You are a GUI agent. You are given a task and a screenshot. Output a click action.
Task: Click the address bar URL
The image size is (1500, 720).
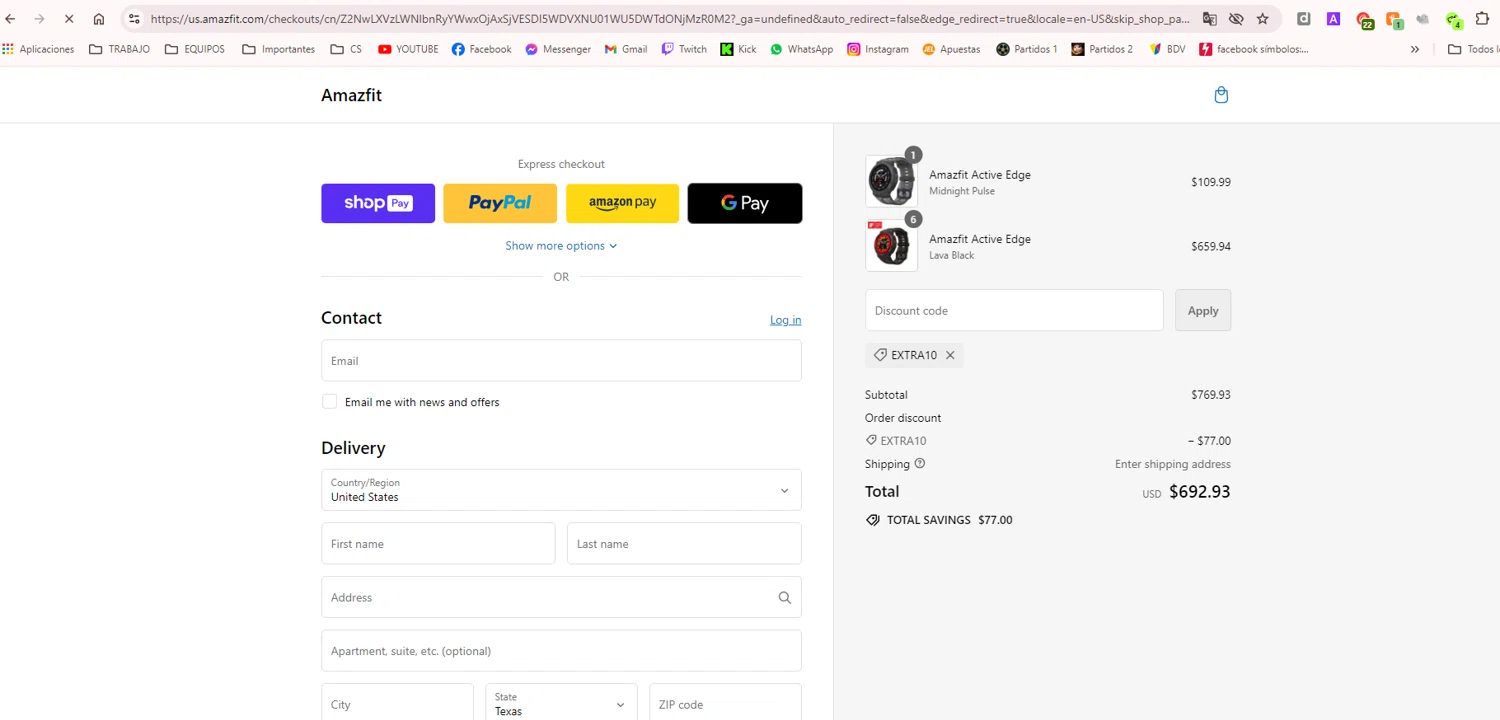(670, 19)
